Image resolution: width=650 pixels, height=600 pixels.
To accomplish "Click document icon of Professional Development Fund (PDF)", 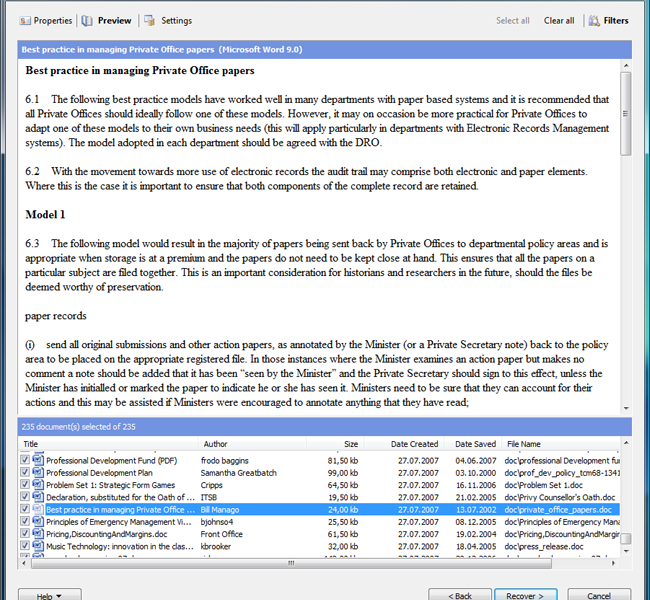I will (x=38, y=460).
